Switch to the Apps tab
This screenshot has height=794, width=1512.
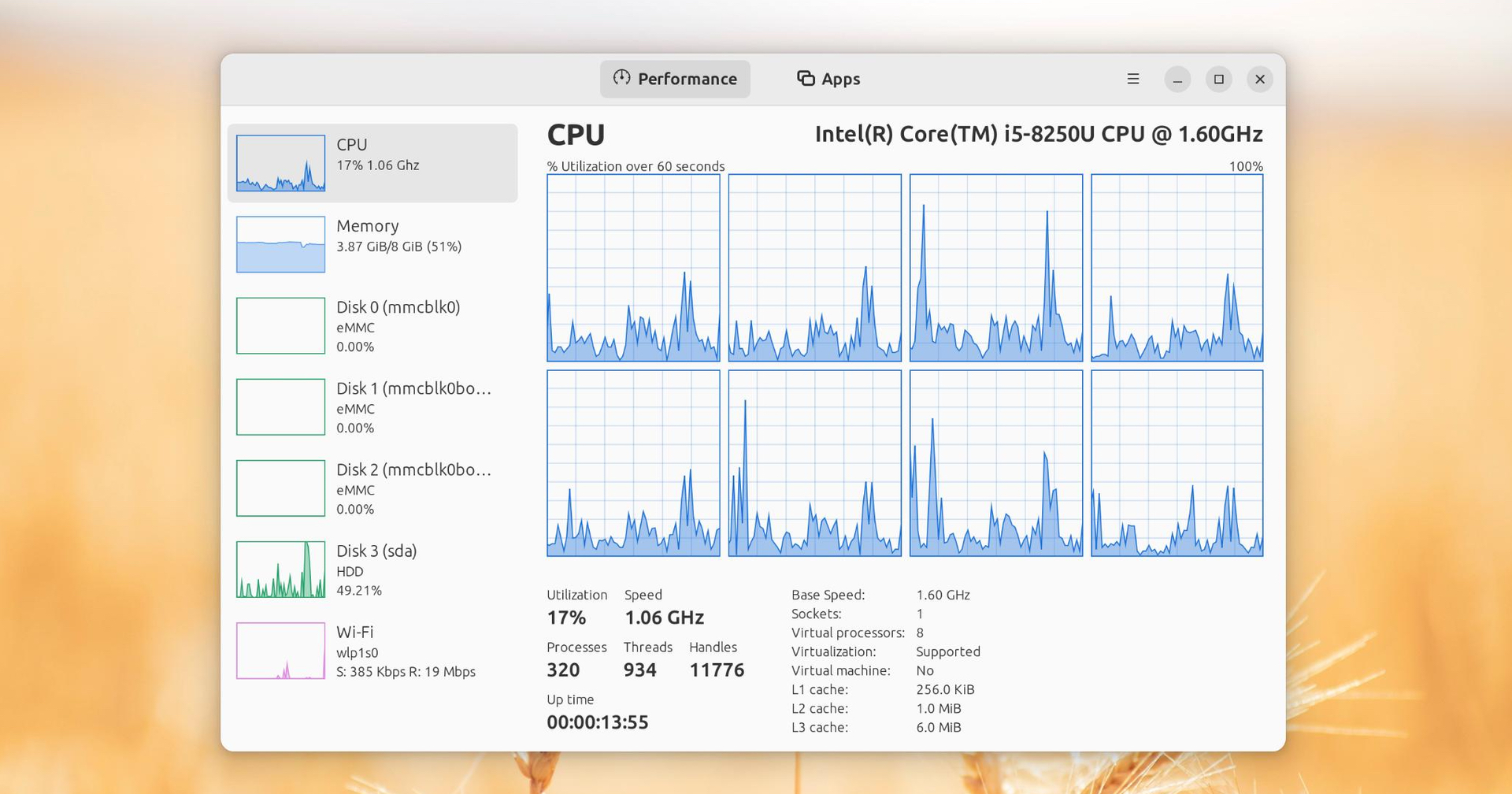pyautogui.click(x=828, y=79)
